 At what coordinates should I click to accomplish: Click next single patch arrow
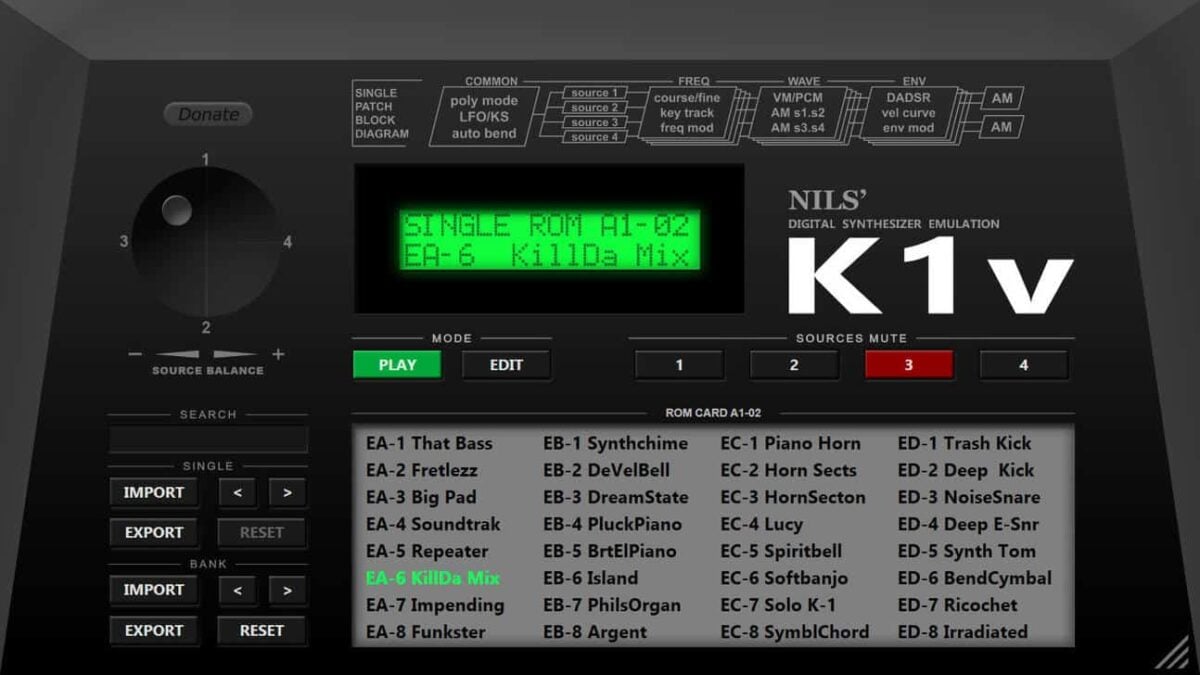(x=287, y=492)
